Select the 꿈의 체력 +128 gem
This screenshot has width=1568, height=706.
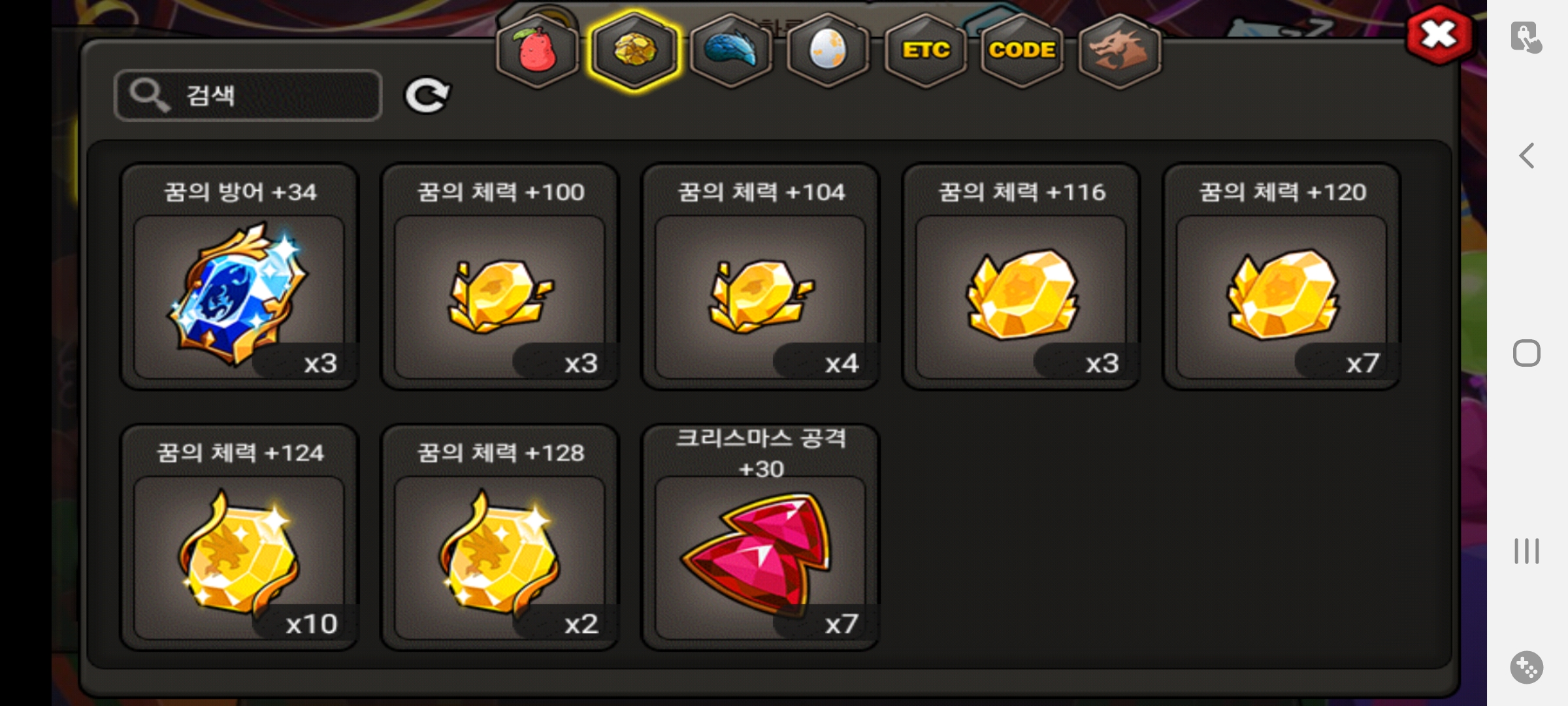(x=500, y=537)
